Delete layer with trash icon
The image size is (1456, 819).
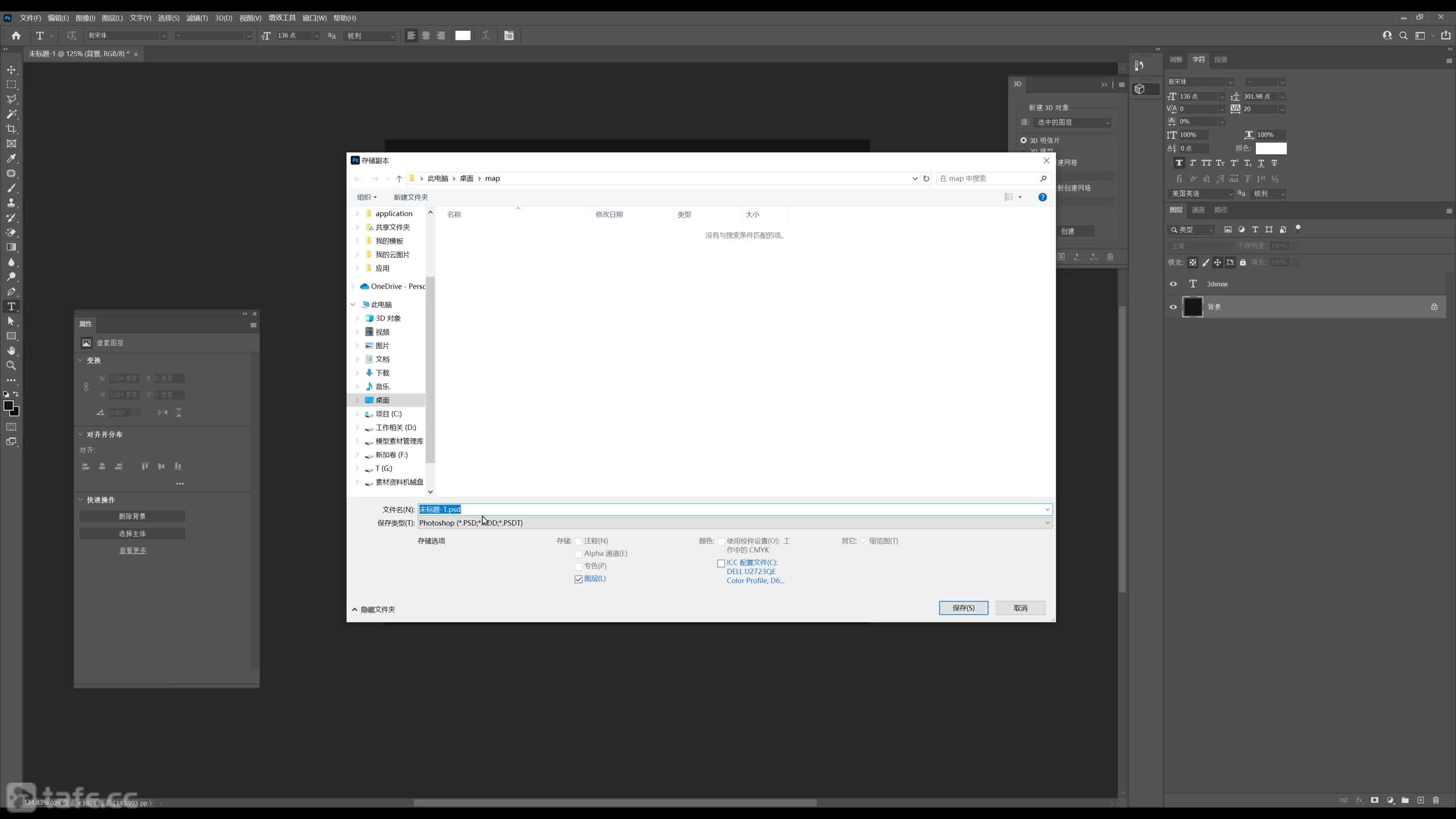pos(1436,800)
